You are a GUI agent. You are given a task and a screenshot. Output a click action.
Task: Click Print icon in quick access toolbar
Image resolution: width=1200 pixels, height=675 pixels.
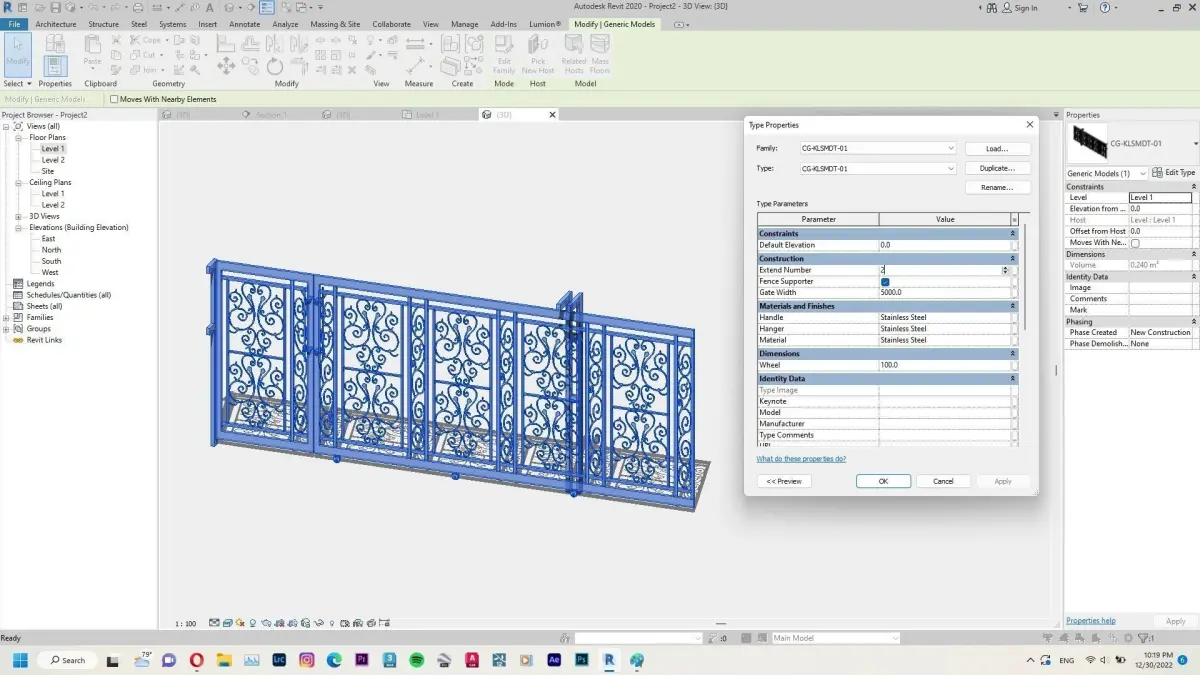139,7
